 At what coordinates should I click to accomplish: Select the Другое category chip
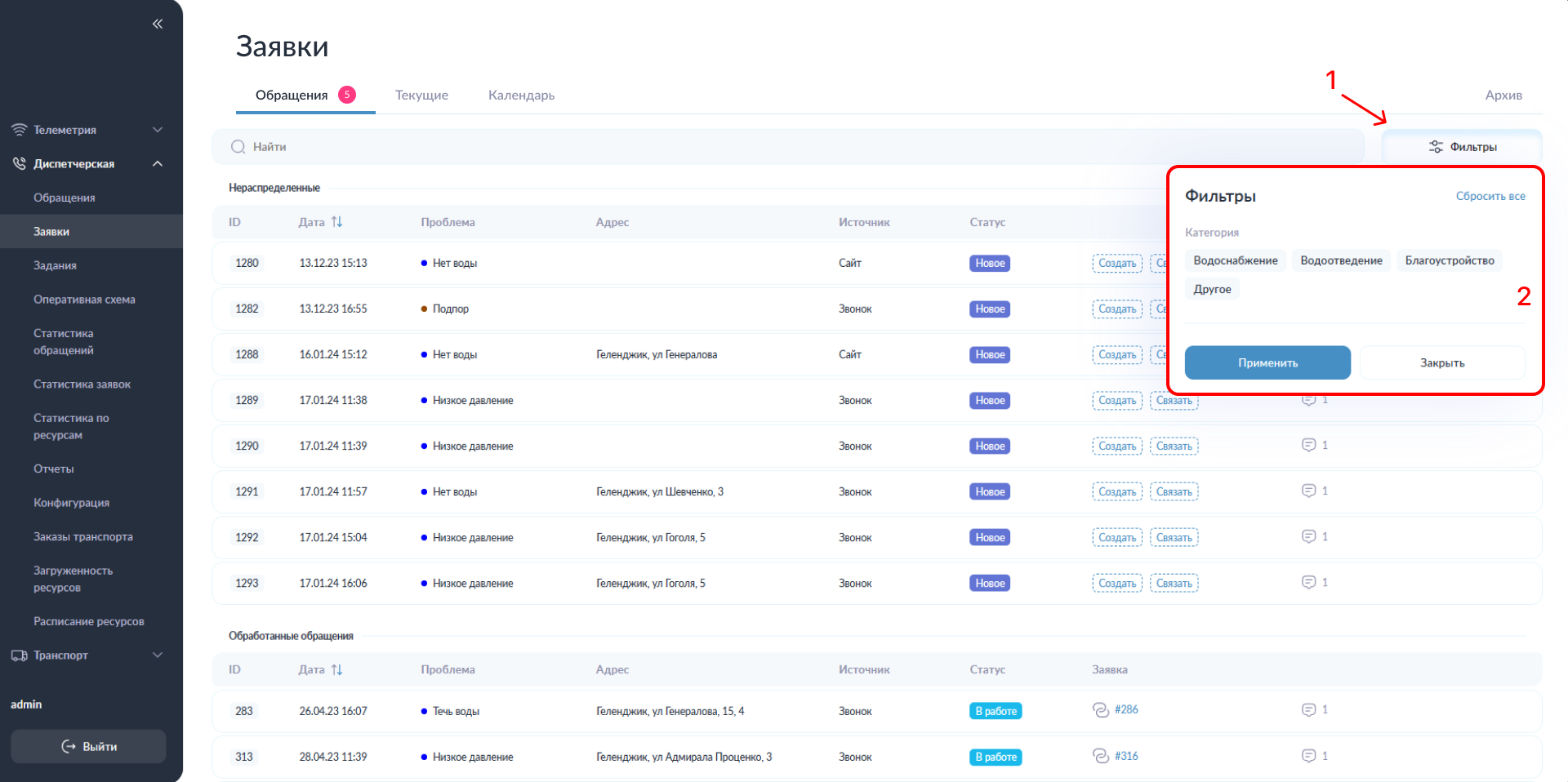[x=1212, y=289]
